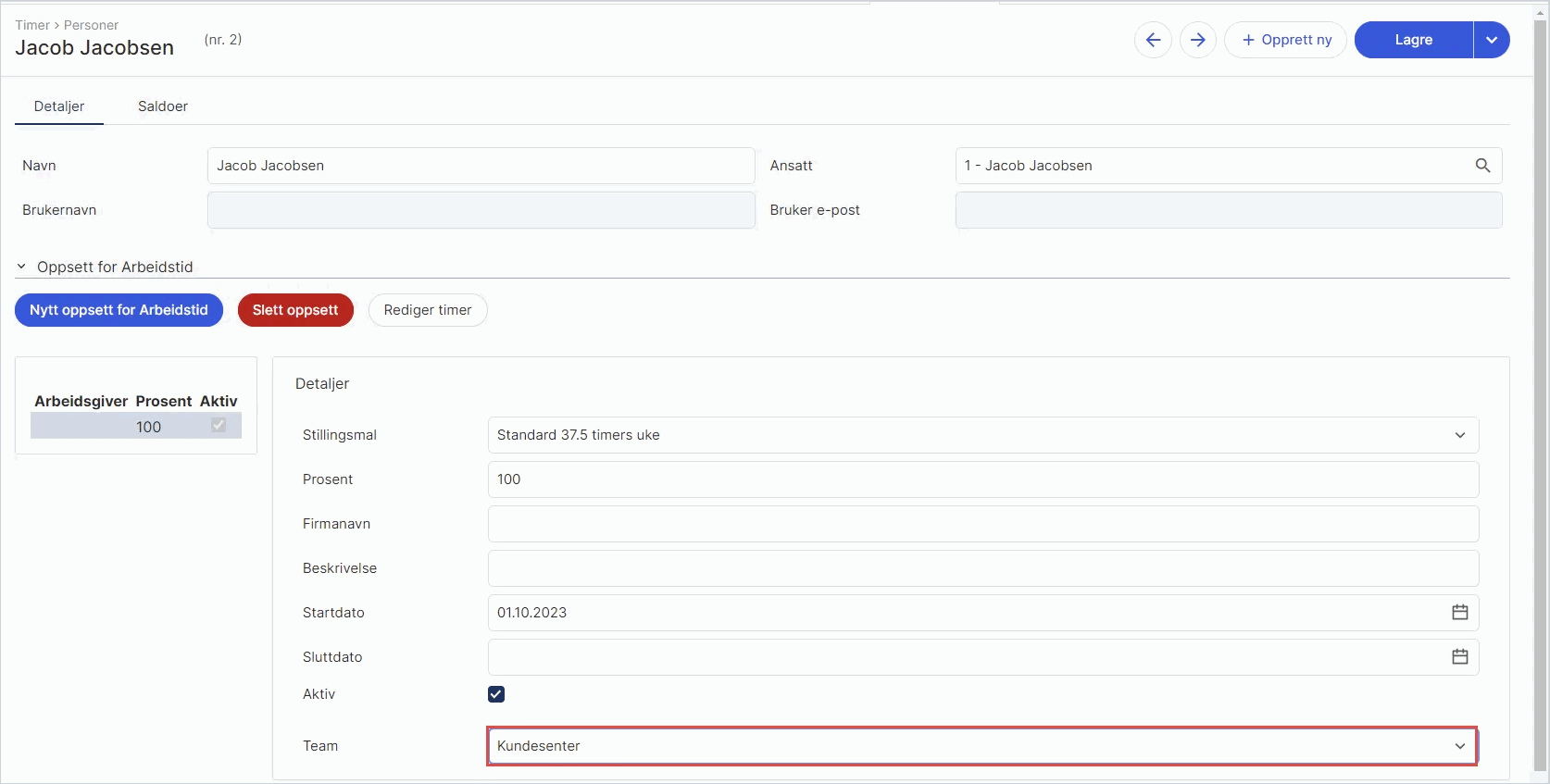The image size is (1550, 784).
Task: Click the Prosent column header
Action: pos(164,401)
